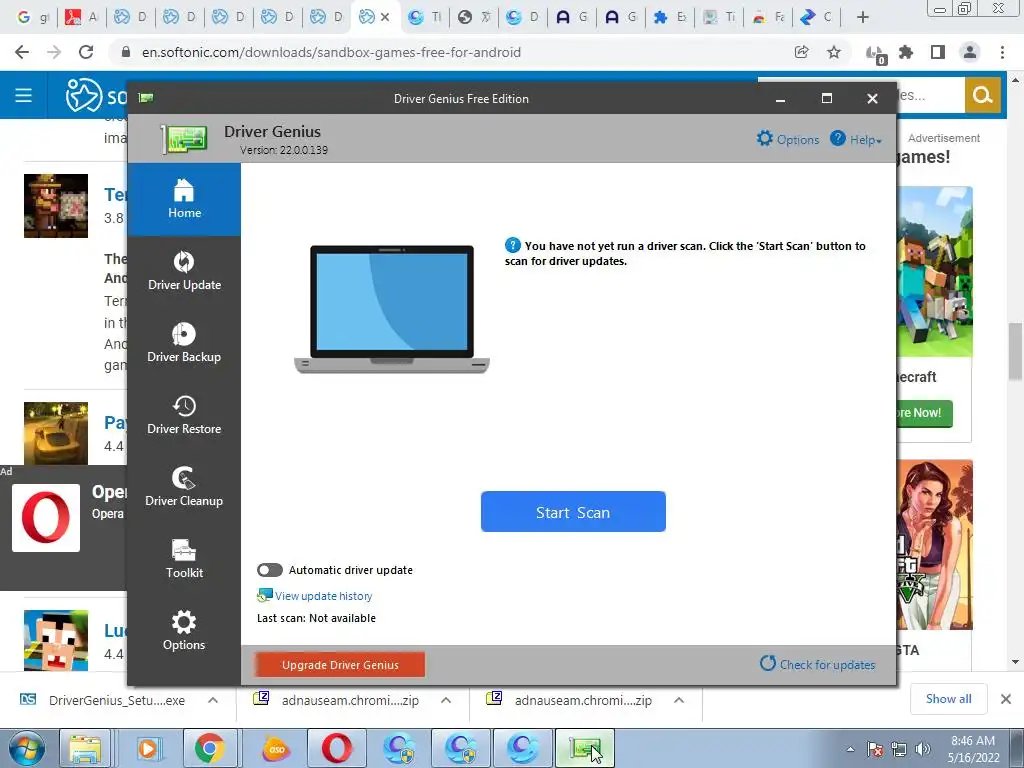Click the GTA cover thumbnail
Image resolution: width=1024 pixels, height=768 pixels.
935,545
